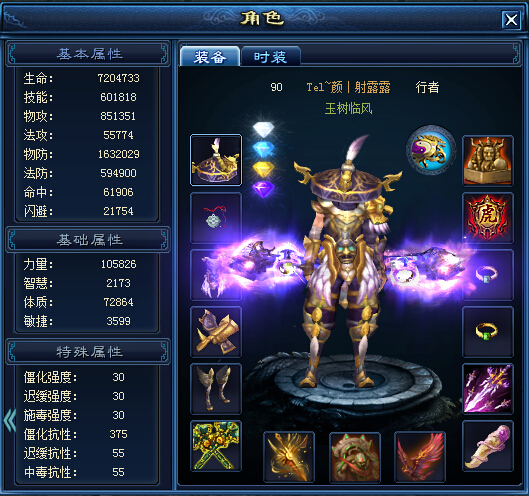Collapse the attributes panel with double-arrow
The image size is (529, 496).
pos(10,420)
